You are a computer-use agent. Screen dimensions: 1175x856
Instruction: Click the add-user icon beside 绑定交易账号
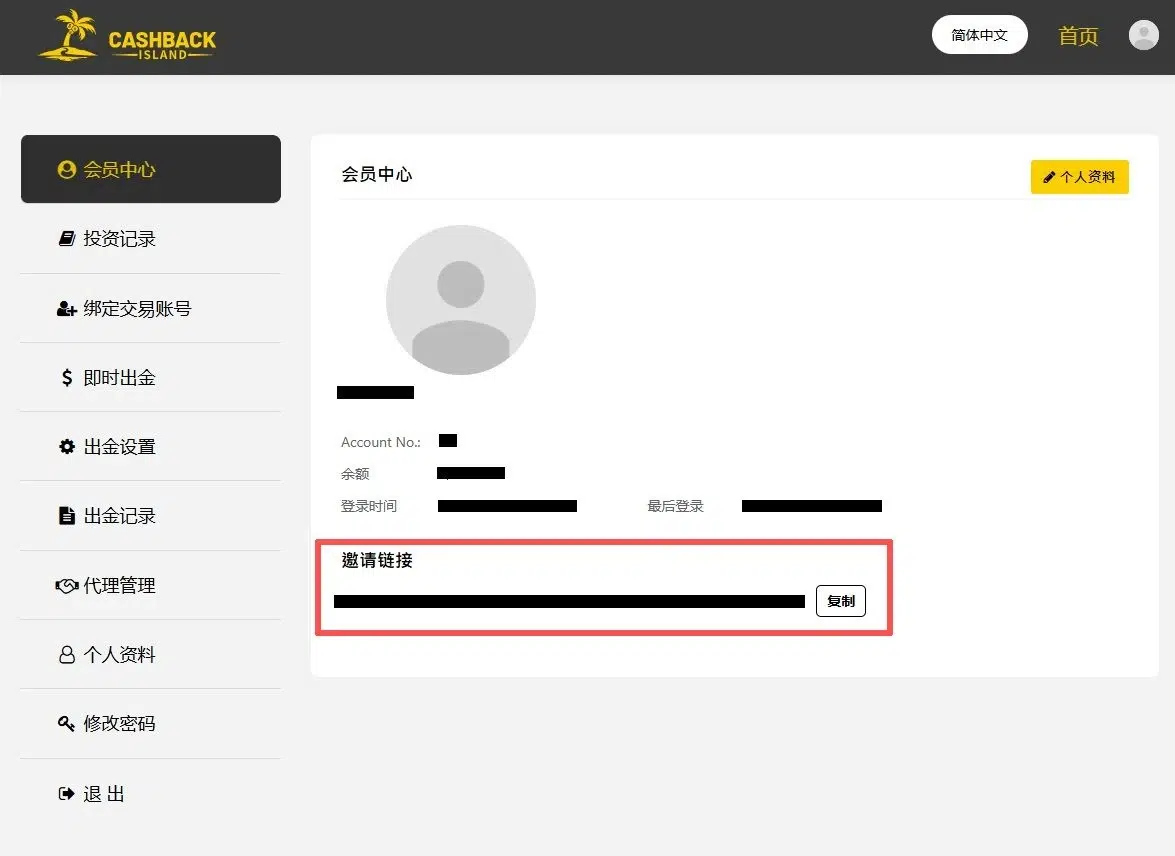67,308
